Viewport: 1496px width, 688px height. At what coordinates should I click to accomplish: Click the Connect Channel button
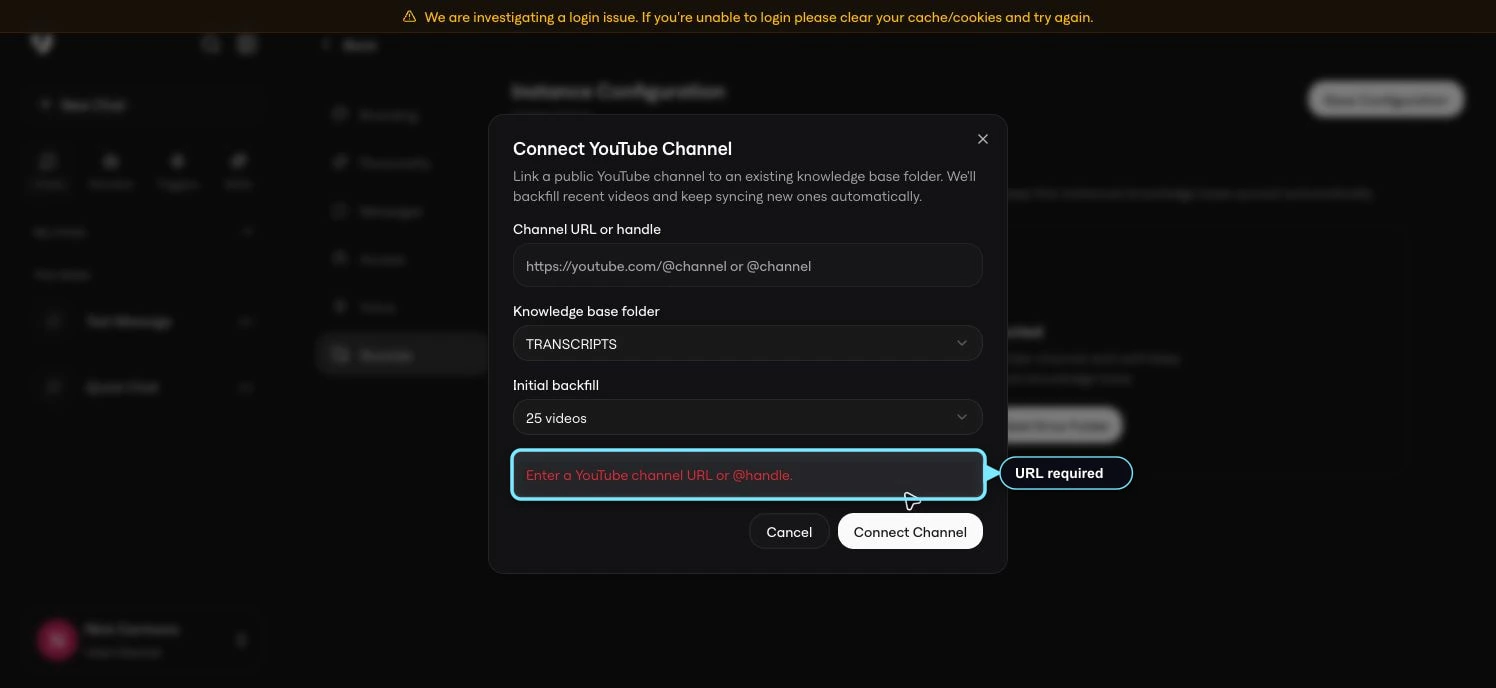pos(910,532)
